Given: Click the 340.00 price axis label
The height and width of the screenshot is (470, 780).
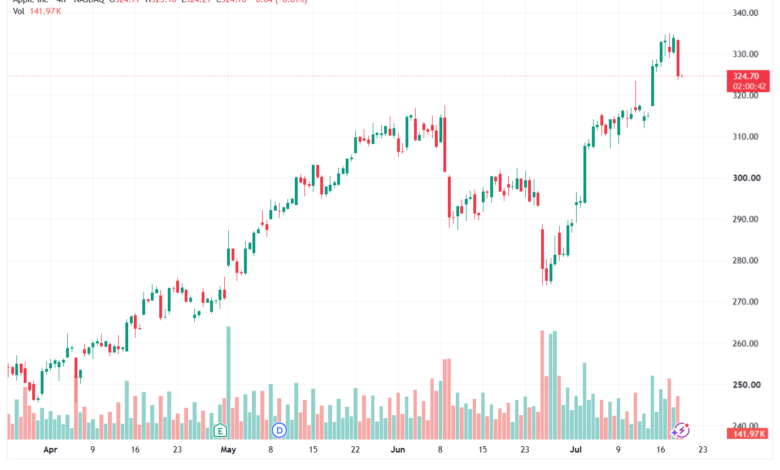Looking at the screenshot, I should click(745, 13).
